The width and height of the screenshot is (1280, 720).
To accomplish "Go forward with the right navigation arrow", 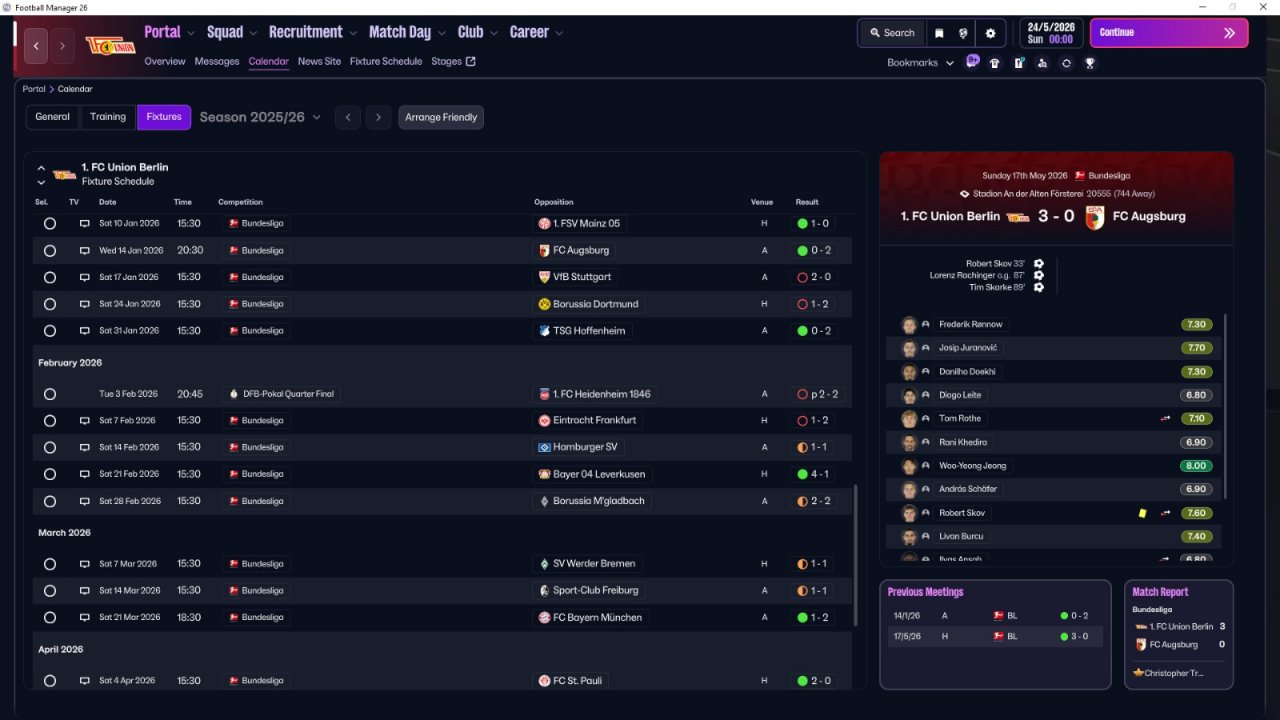I will (x=62, y=46).
